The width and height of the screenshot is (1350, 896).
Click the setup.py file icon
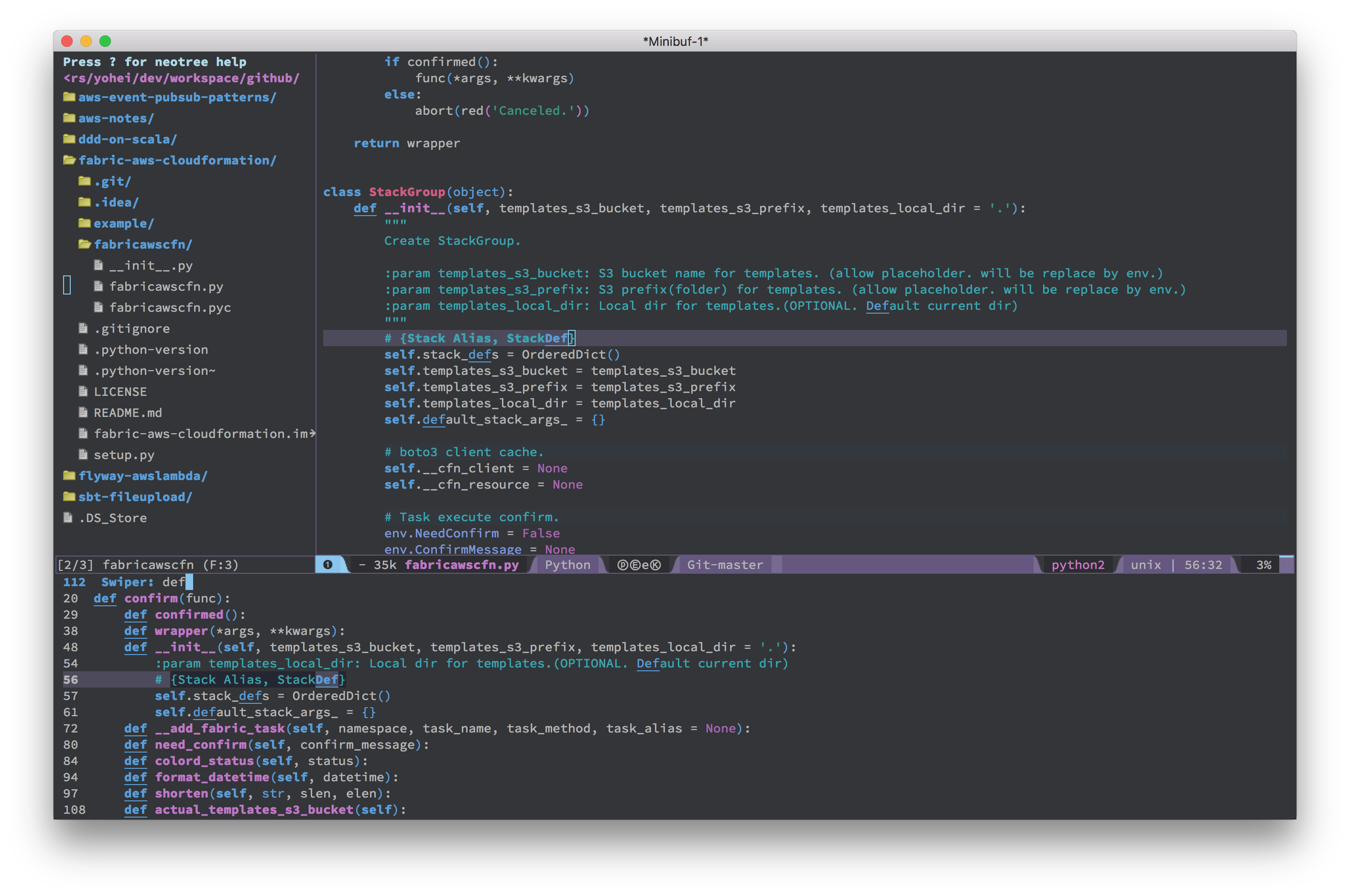click(83, 455)
